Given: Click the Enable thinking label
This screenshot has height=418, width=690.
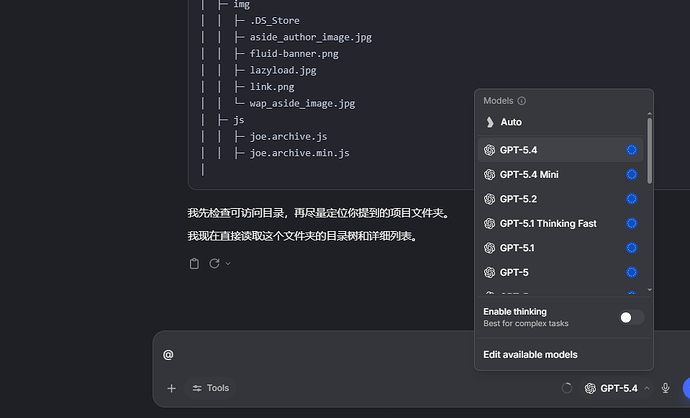Looking at the screenshot, I should click(x=515, y=312).
